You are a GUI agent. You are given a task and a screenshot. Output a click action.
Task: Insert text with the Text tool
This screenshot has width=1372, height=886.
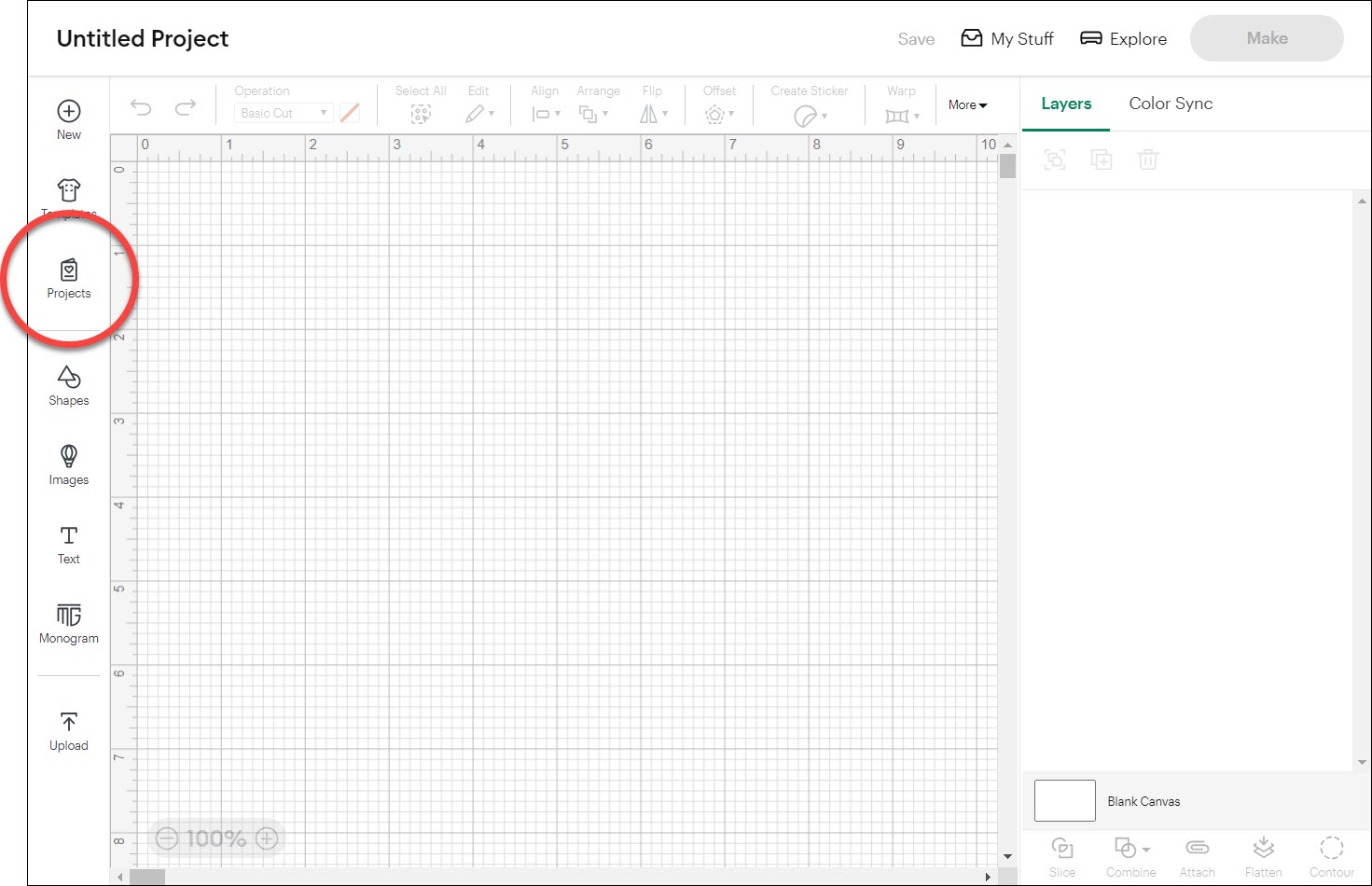point(68,544)
